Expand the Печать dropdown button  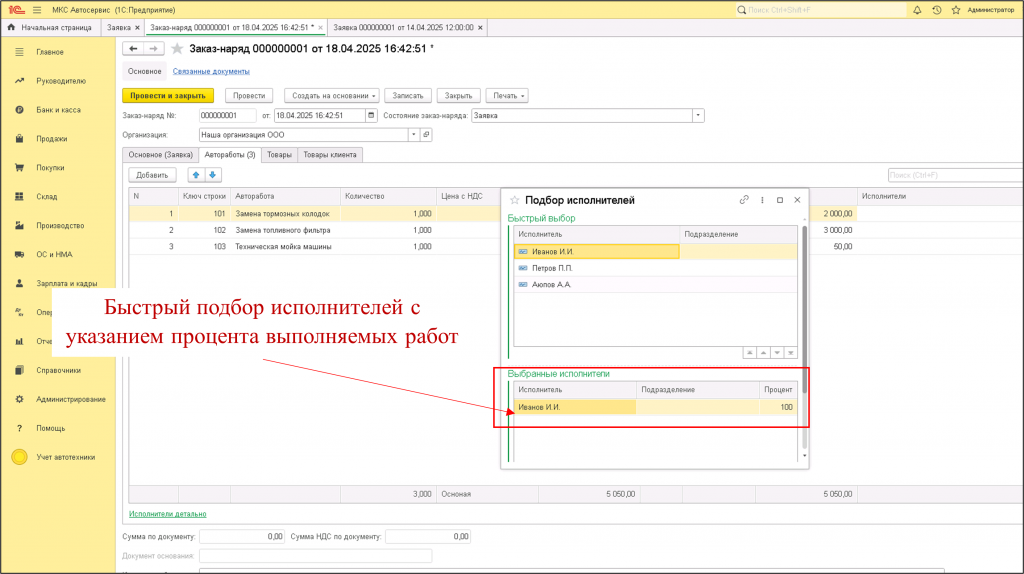(x=507, y=95)
